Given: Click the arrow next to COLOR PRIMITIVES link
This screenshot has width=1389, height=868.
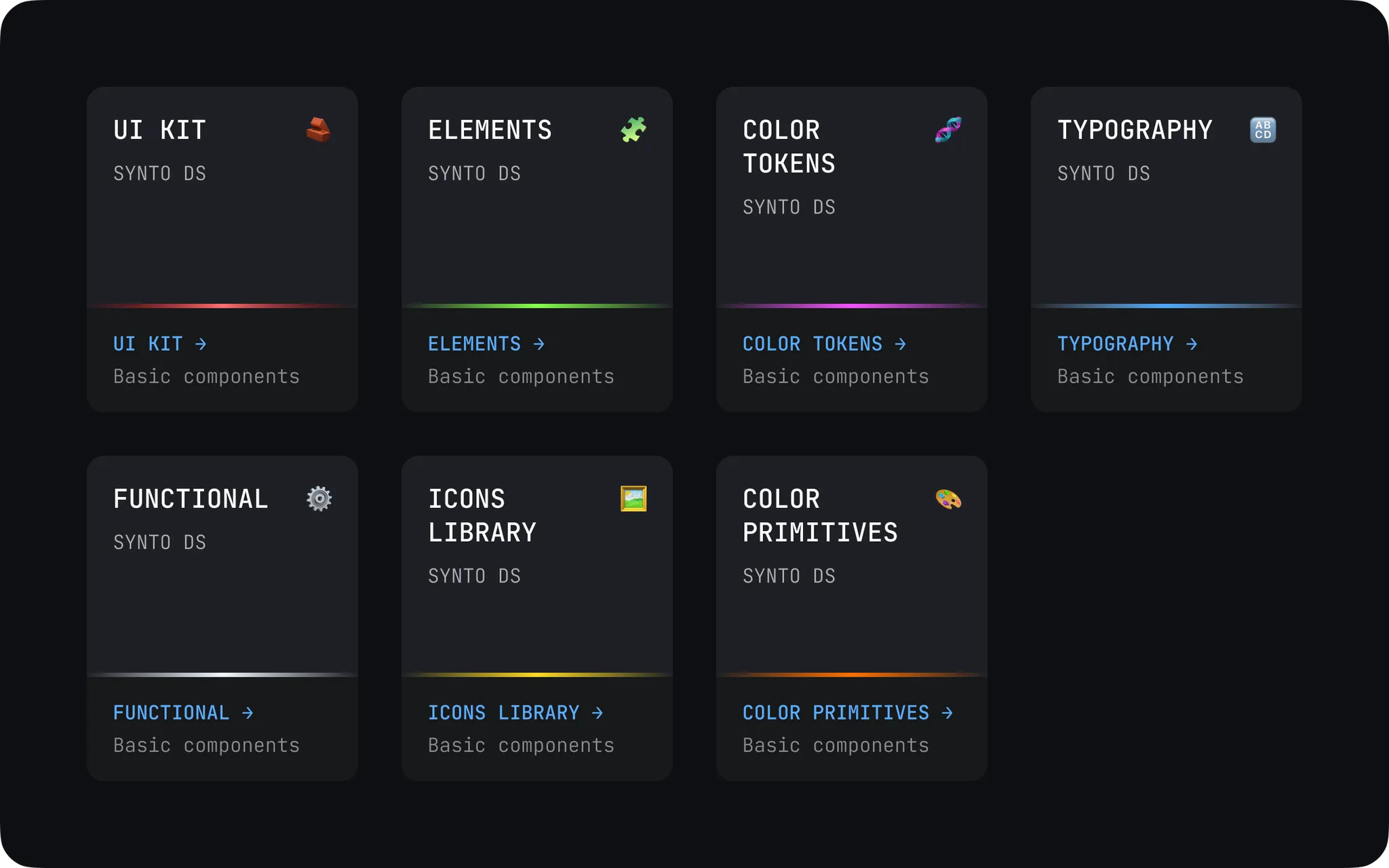Looking at the screenshot, I should coord(947,713).
